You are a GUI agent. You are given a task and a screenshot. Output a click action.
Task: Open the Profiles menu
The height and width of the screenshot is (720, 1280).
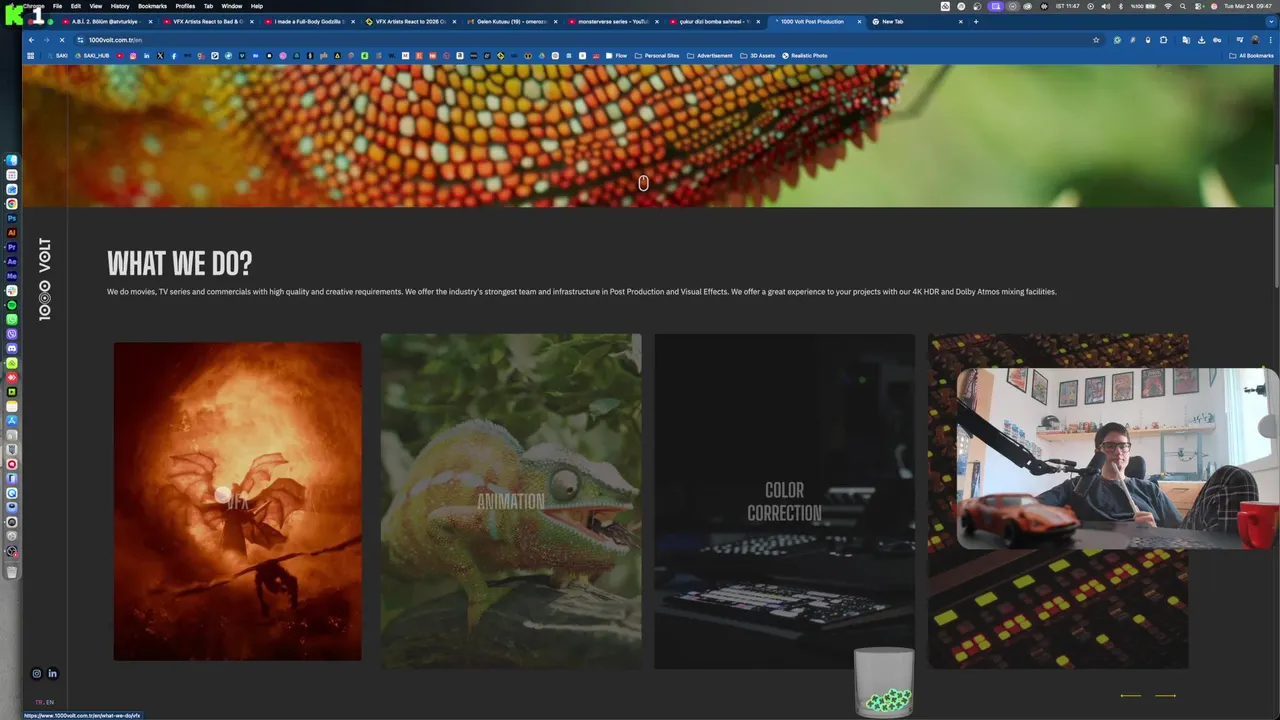pyautogui.click(x=185, y=6)
